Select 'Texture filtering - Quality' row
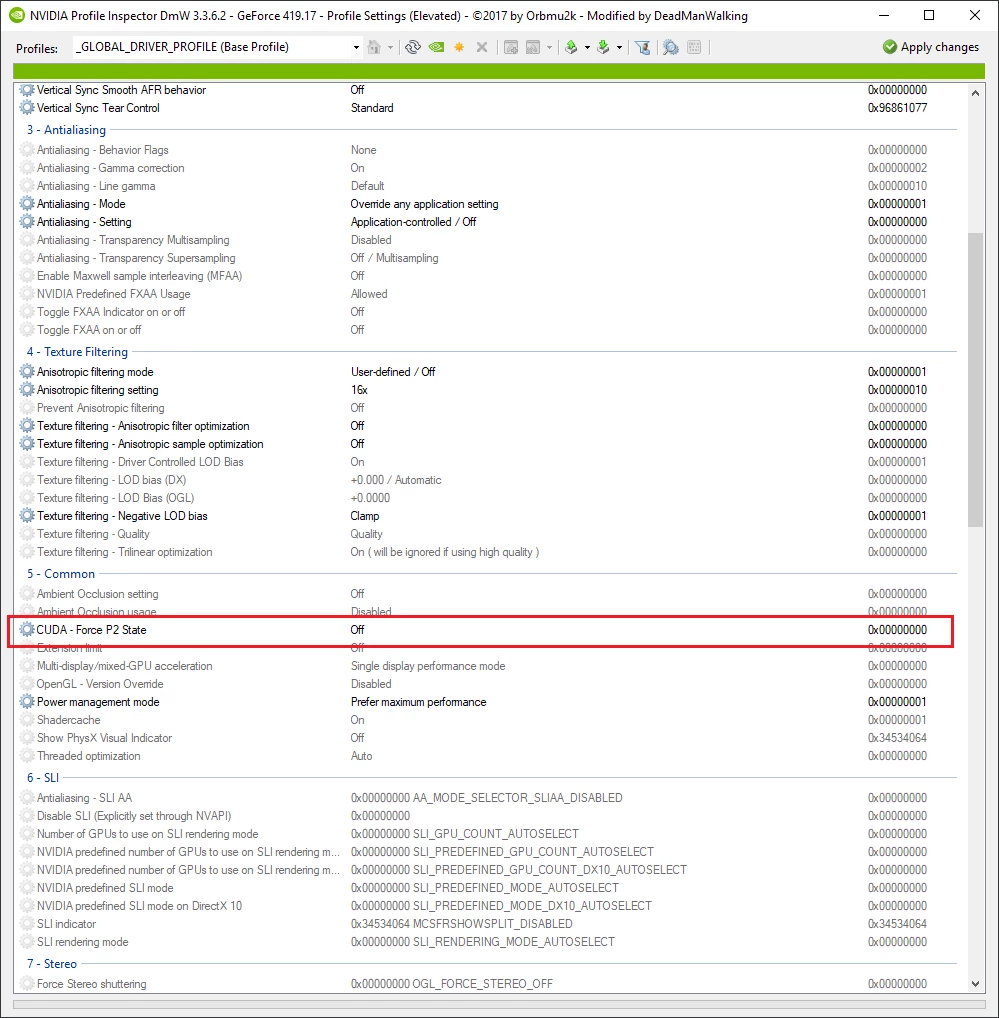999x1018 pixels. pyautogui.click(x=487, y=534)
